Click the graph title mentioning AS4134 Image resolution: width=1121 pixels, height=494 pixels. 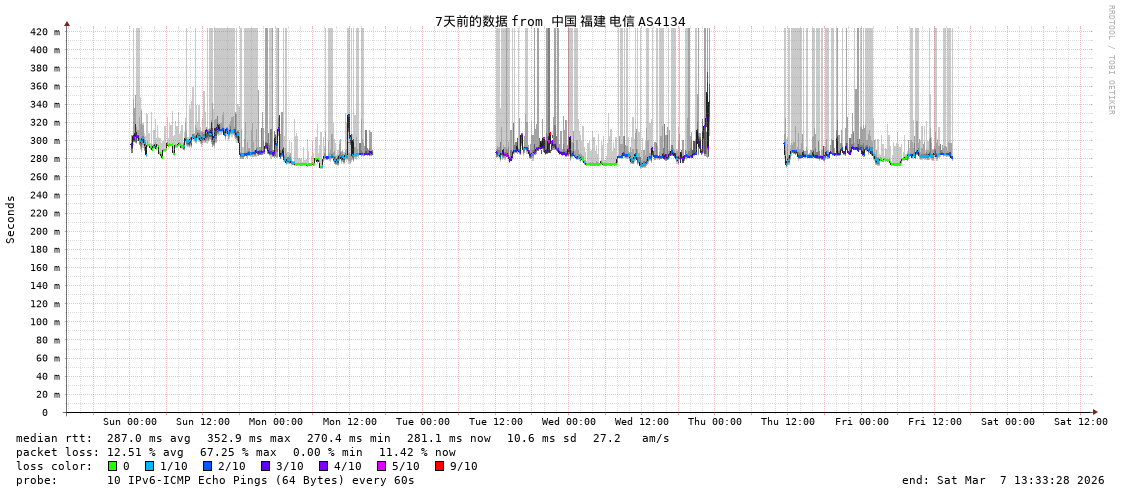tap(560, 21)
